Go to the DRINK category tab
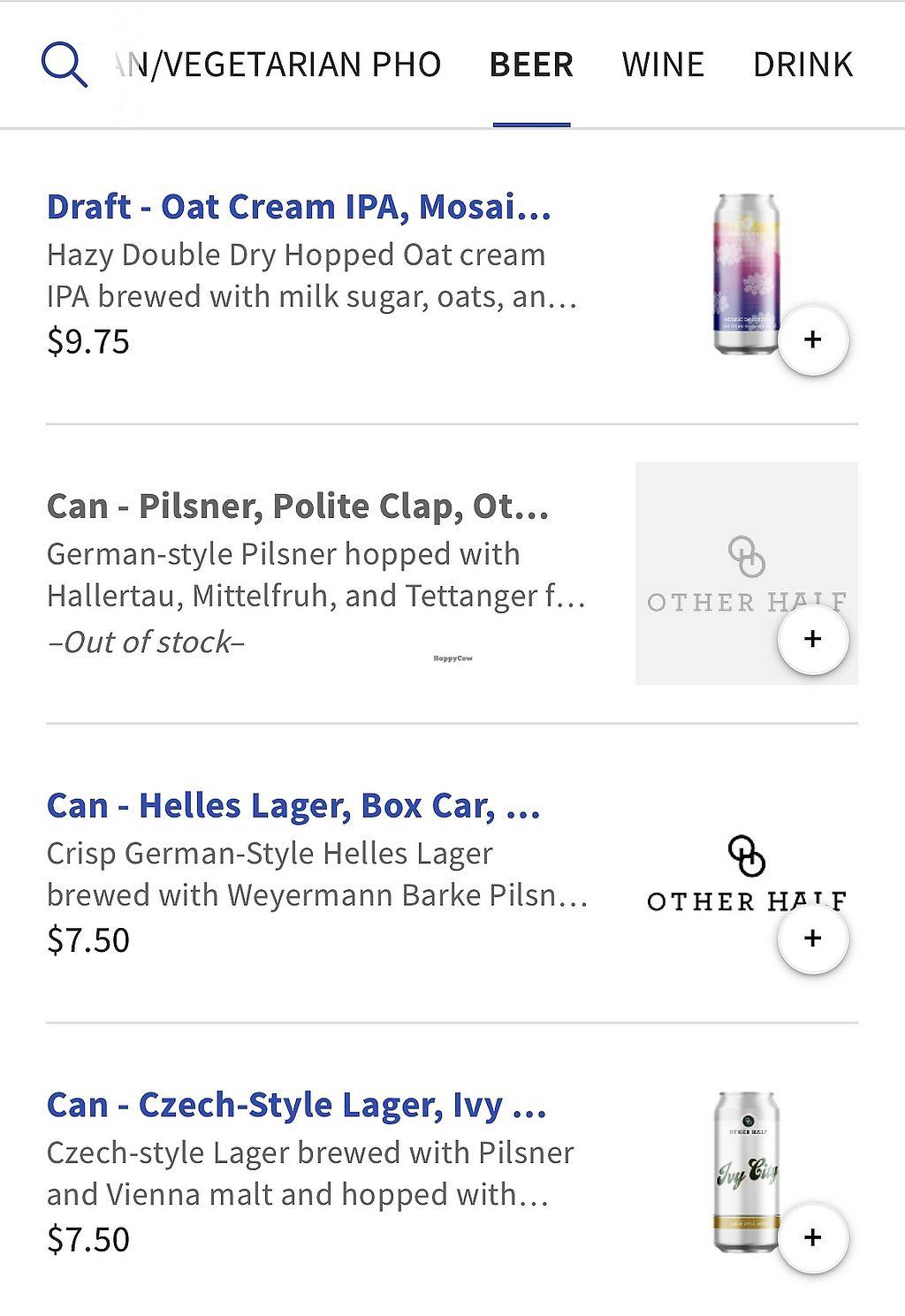 coord(802,65)
